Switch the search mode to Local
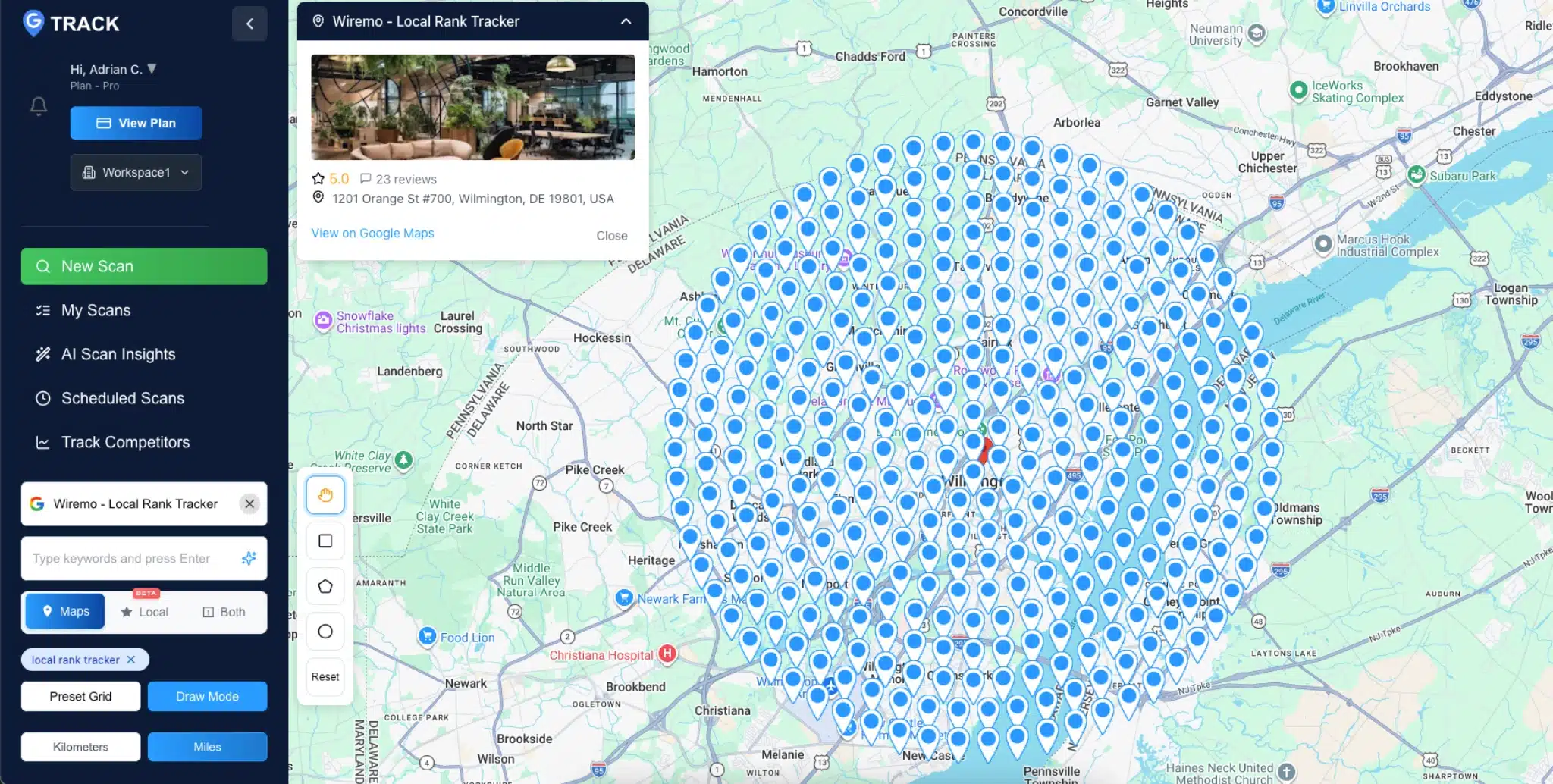 145,612
